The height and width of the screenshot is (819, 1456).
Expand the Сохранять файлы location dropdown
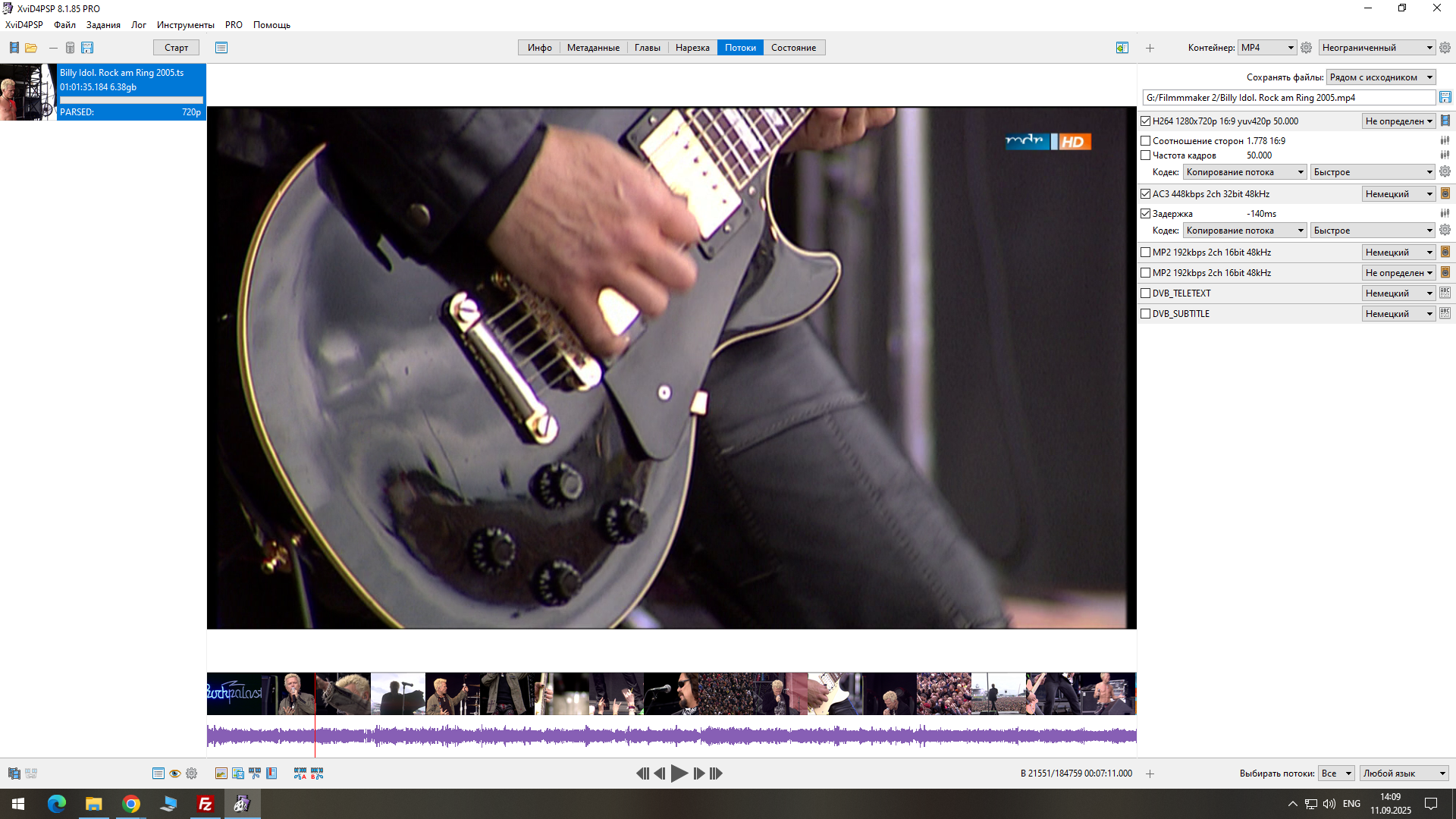(x=1381, y=77)
